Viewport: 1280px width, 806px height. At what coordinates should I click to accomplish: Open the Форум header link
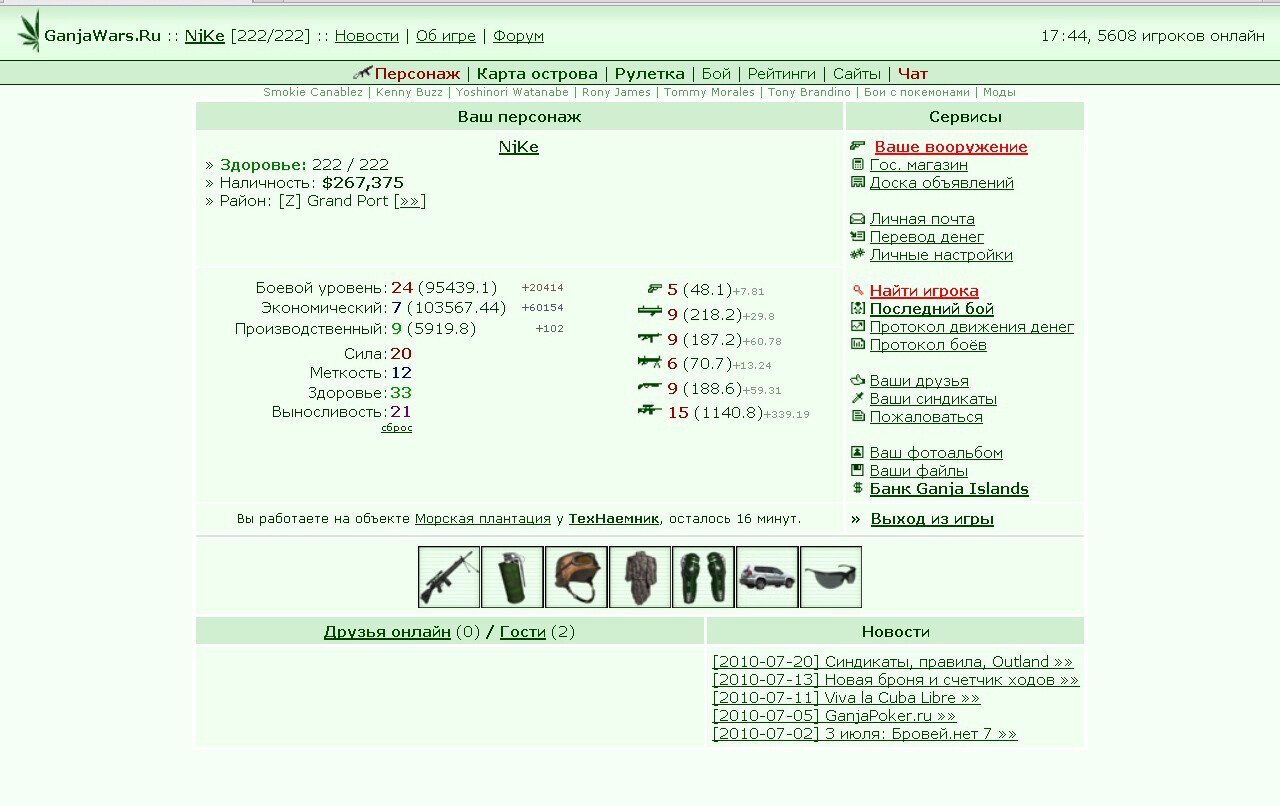(x=519, y=36)
